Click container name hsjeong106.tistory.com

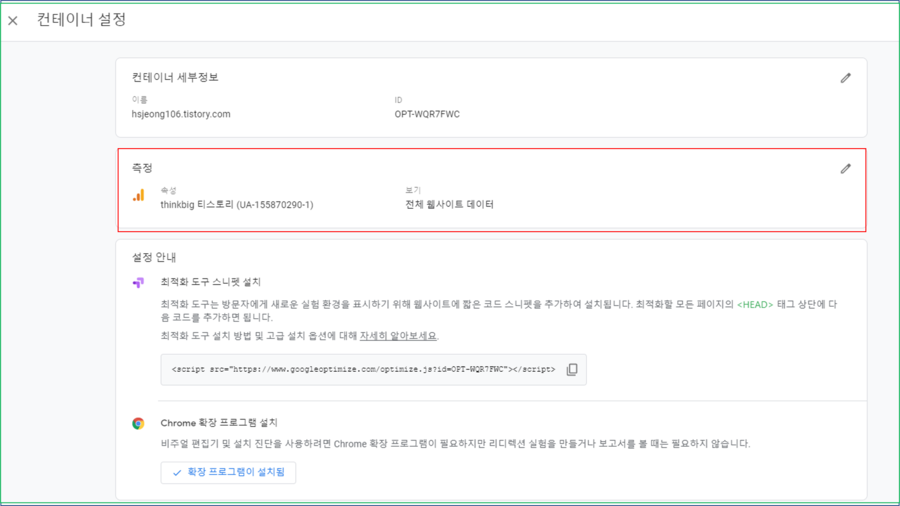pos(181,114)
